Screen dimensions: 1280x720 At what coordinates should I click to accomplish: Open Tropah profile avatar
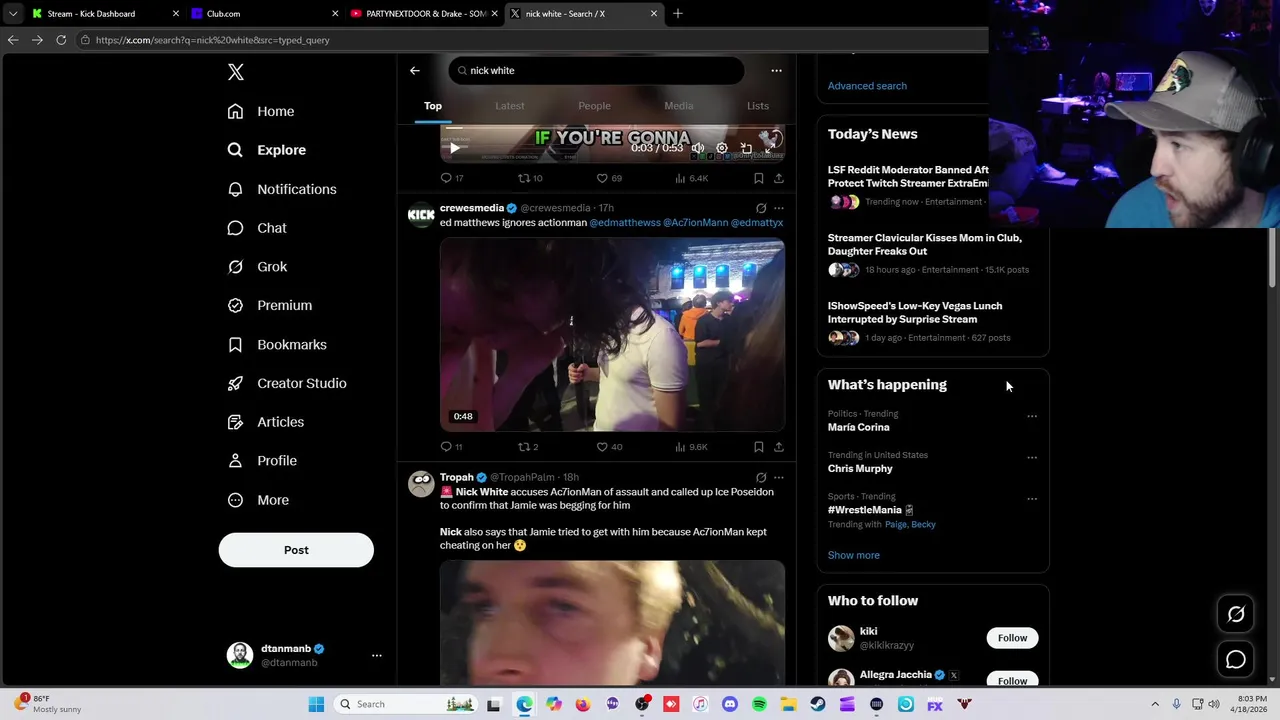pyautogui.click(x=421, y=484)
